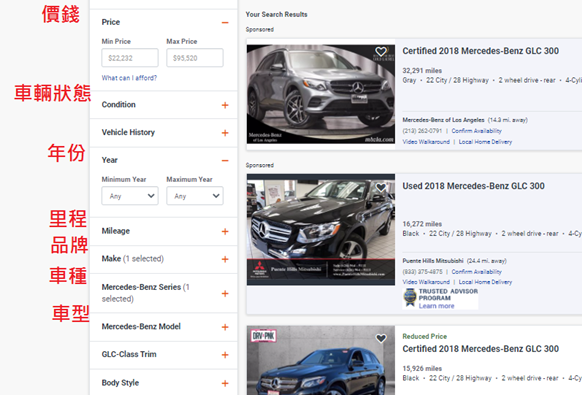Image resolution: width=582 pixels, height=395 pixels.
Task: Click the 32,291 miles text
Action: (x=422, y=71)
